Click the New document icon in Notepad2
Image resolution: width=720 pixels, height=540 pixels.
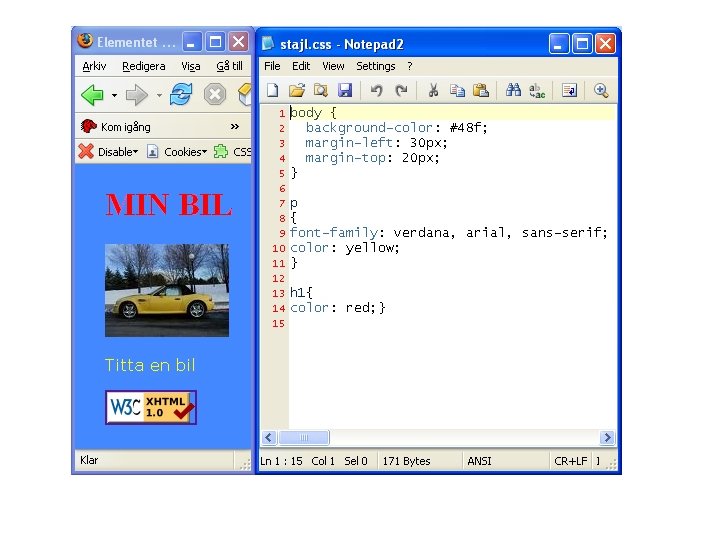[x=273, y=90]
